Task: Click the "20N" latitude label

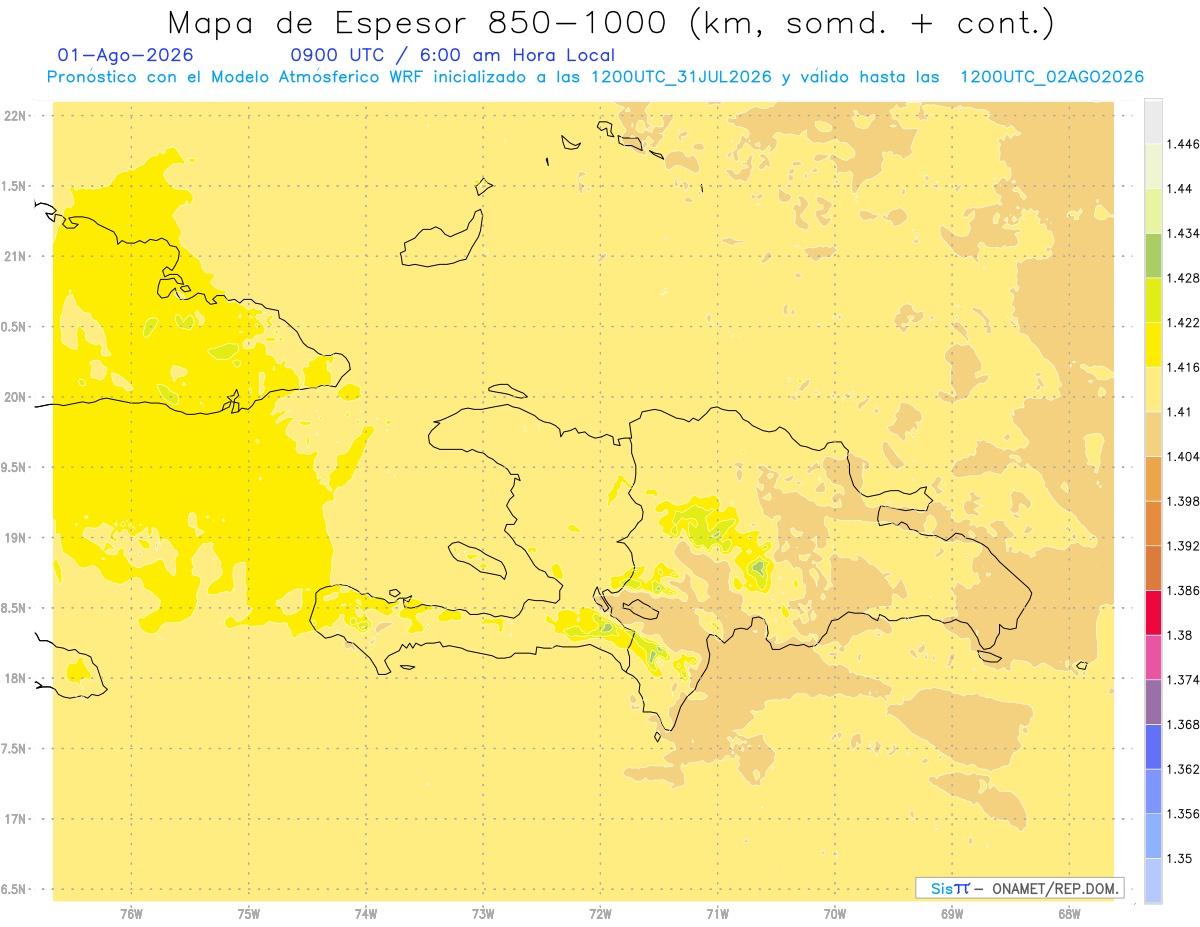Action: (x=14, y=397)
